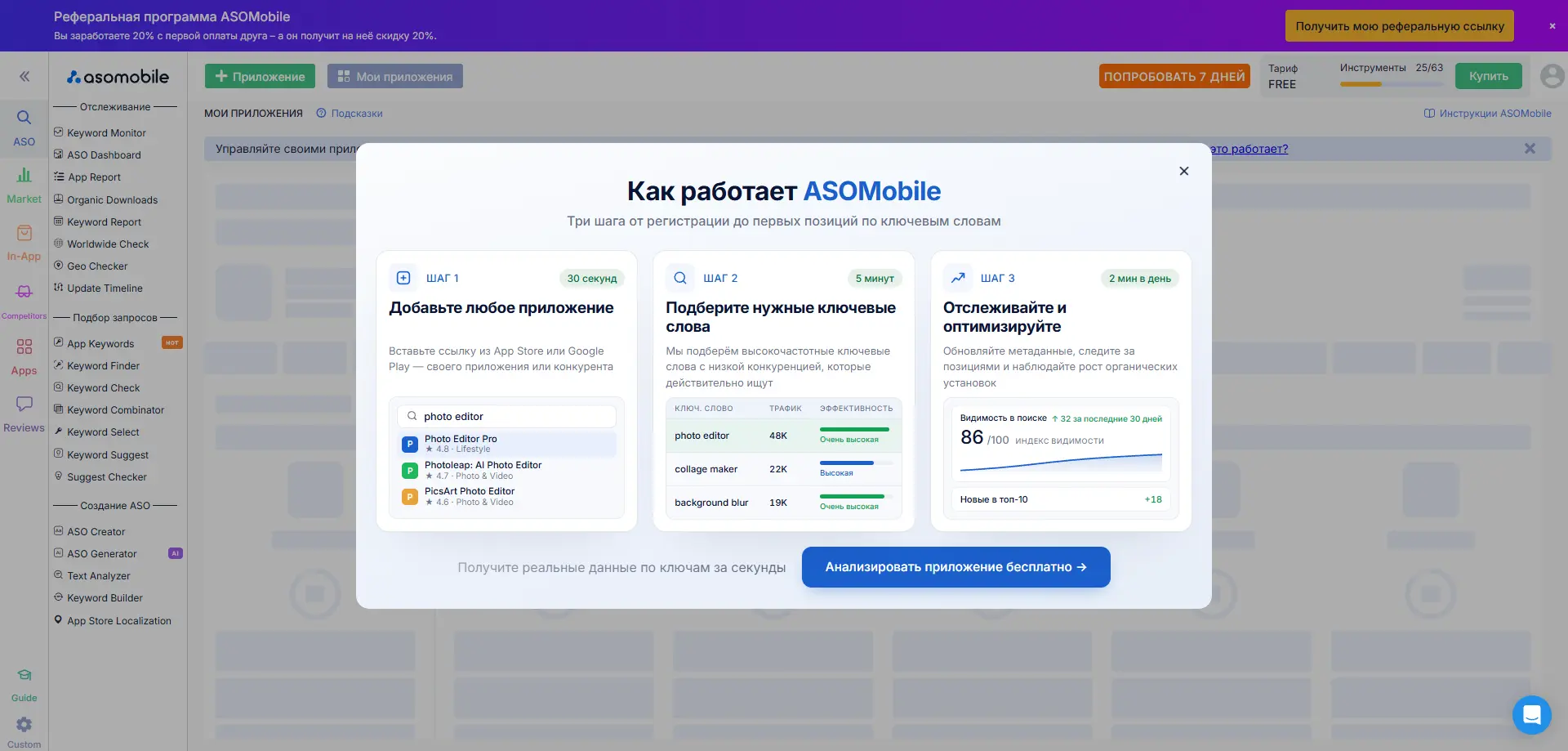
Task: Click the Step 1 plus-square icon
Action: 403,278
